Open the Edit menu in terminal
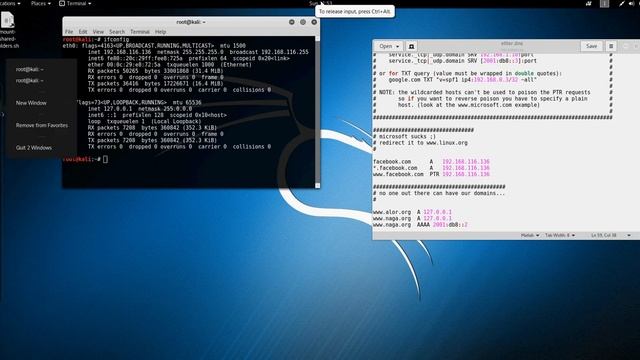Viewport: 640px width, 360px height. click(x=83, y=32)
